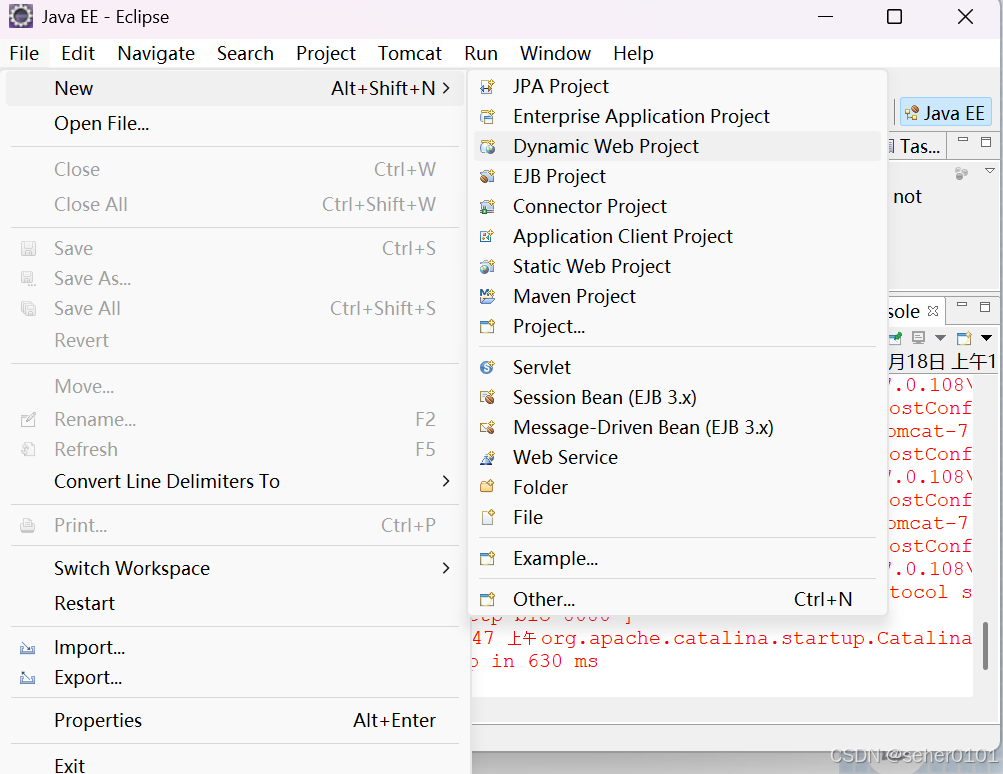Add a Session Bean (EJB 3.x)

[677, 397]
